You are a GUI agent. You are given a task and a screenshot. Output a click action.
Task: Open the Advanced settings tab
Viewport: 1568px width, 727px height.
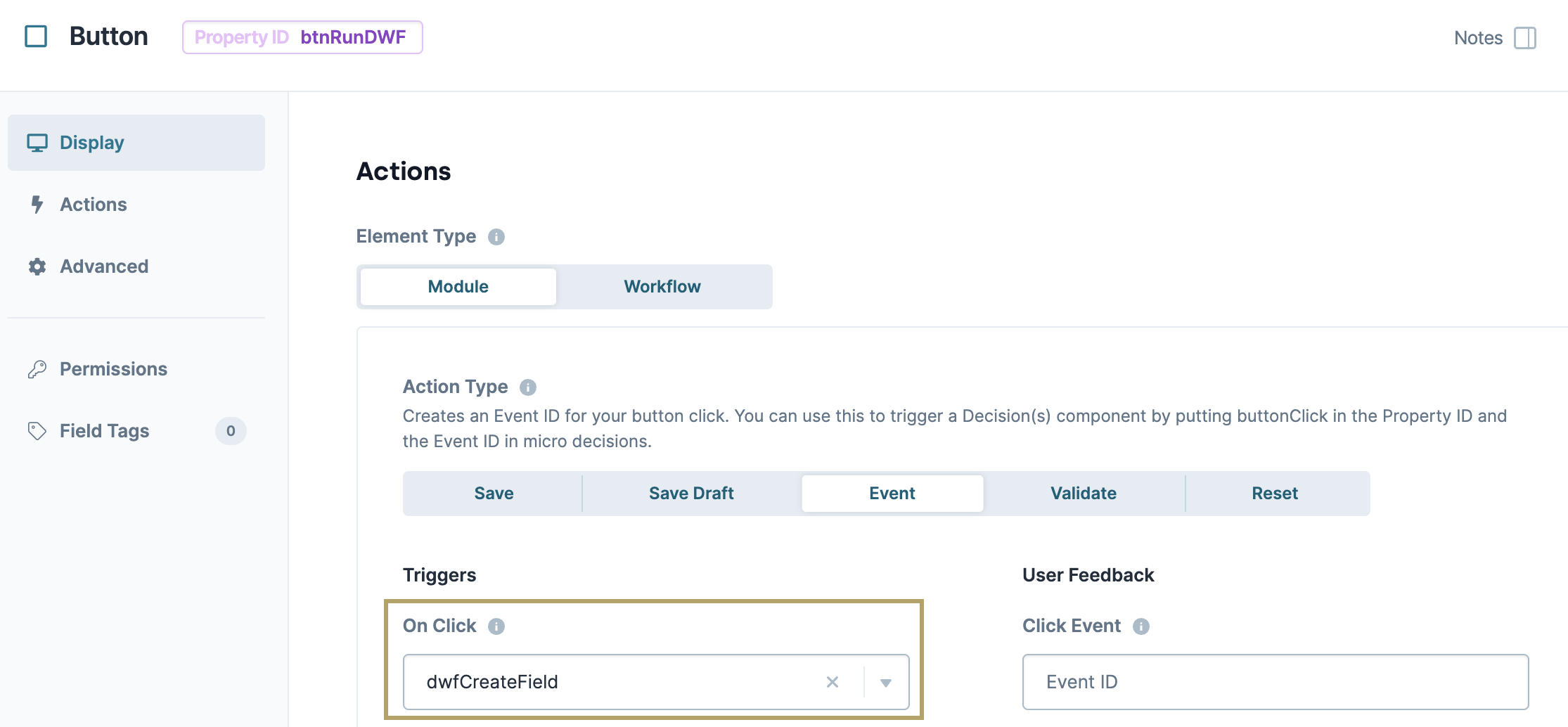(x=136, y=266)
